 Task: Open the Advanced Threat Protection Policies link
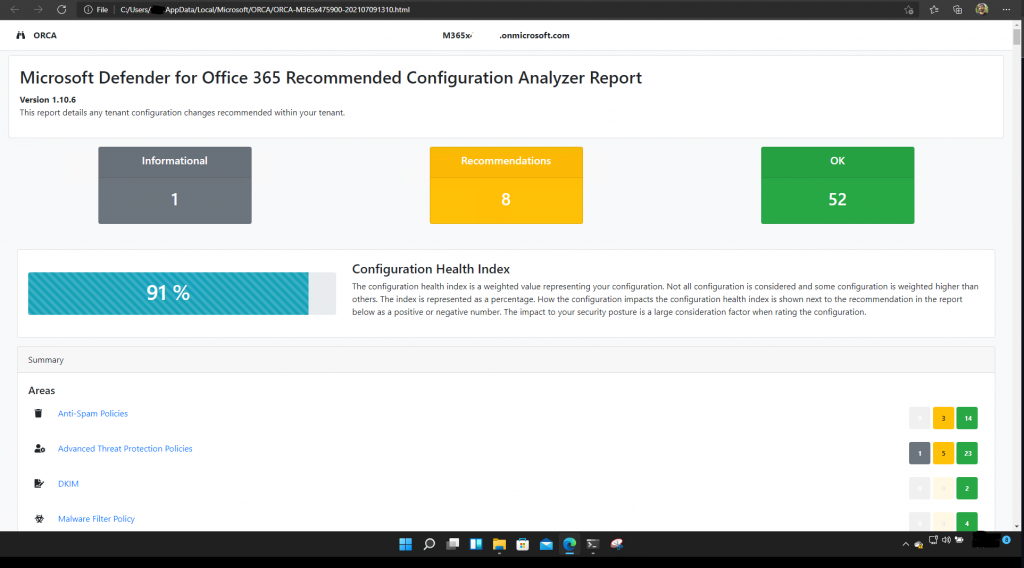tap(125, 449)
